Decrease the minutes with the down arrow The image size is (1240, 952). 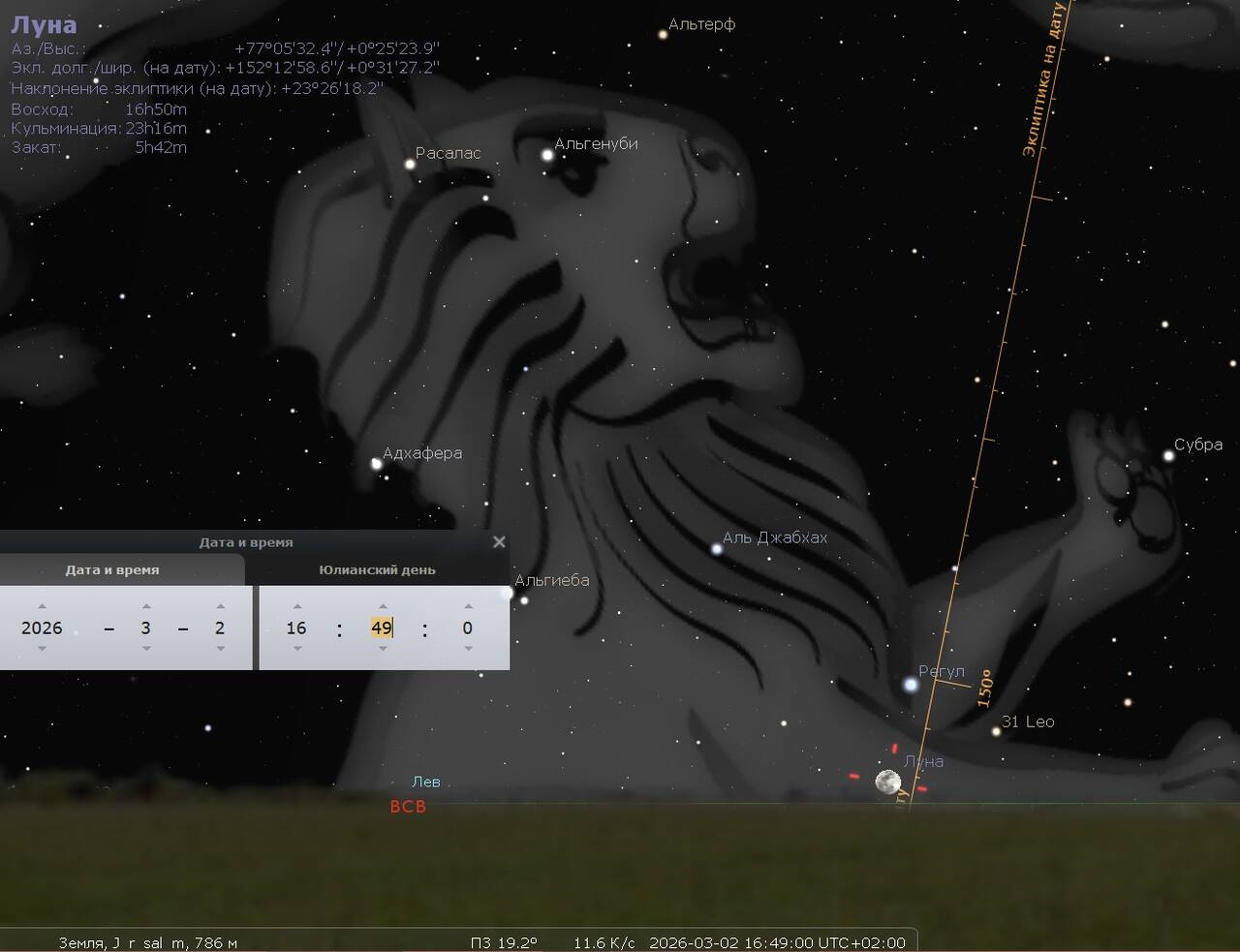[x=382, y=649]
